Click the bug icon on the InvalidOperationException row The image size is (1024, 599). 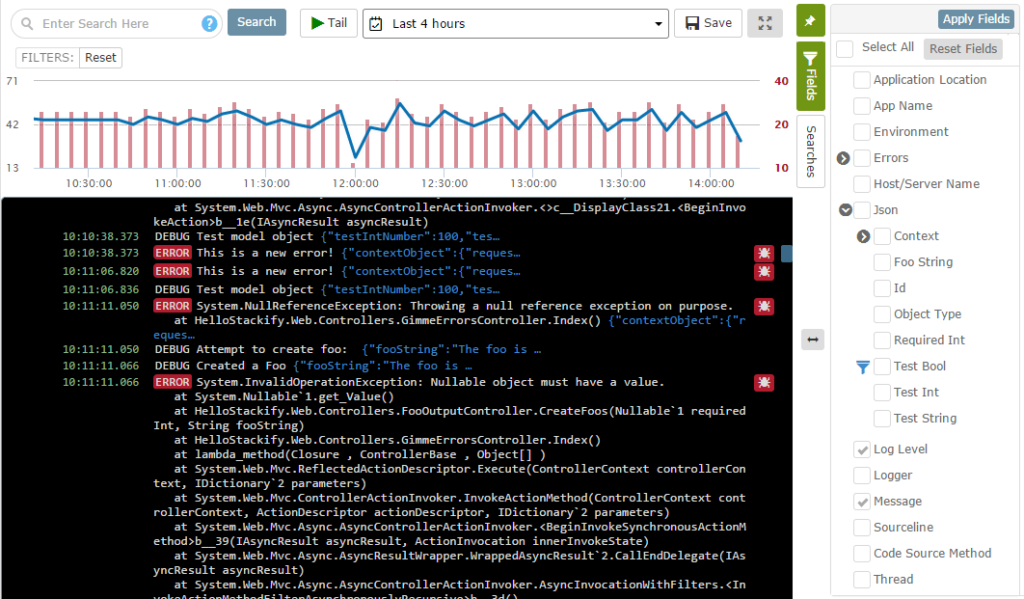[763, 382]
